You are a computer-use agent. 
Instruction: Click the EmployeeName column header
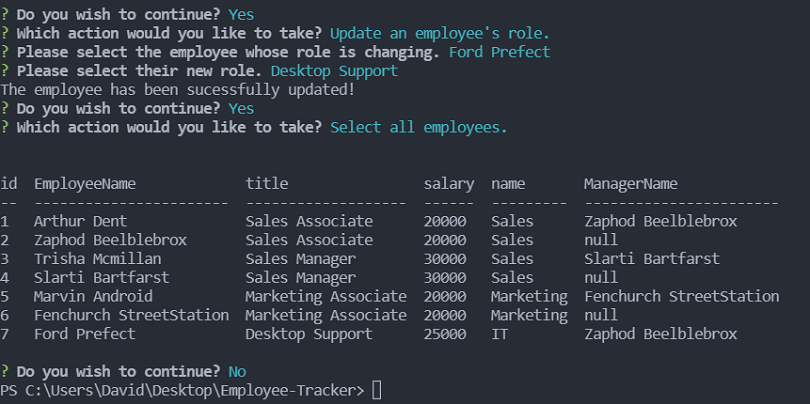point(85,183)
